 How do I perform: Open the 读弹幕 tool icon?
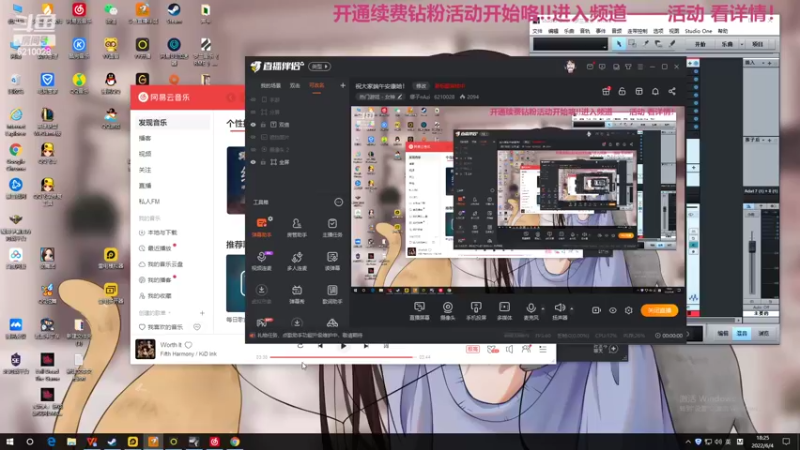[x=332, y=261]
